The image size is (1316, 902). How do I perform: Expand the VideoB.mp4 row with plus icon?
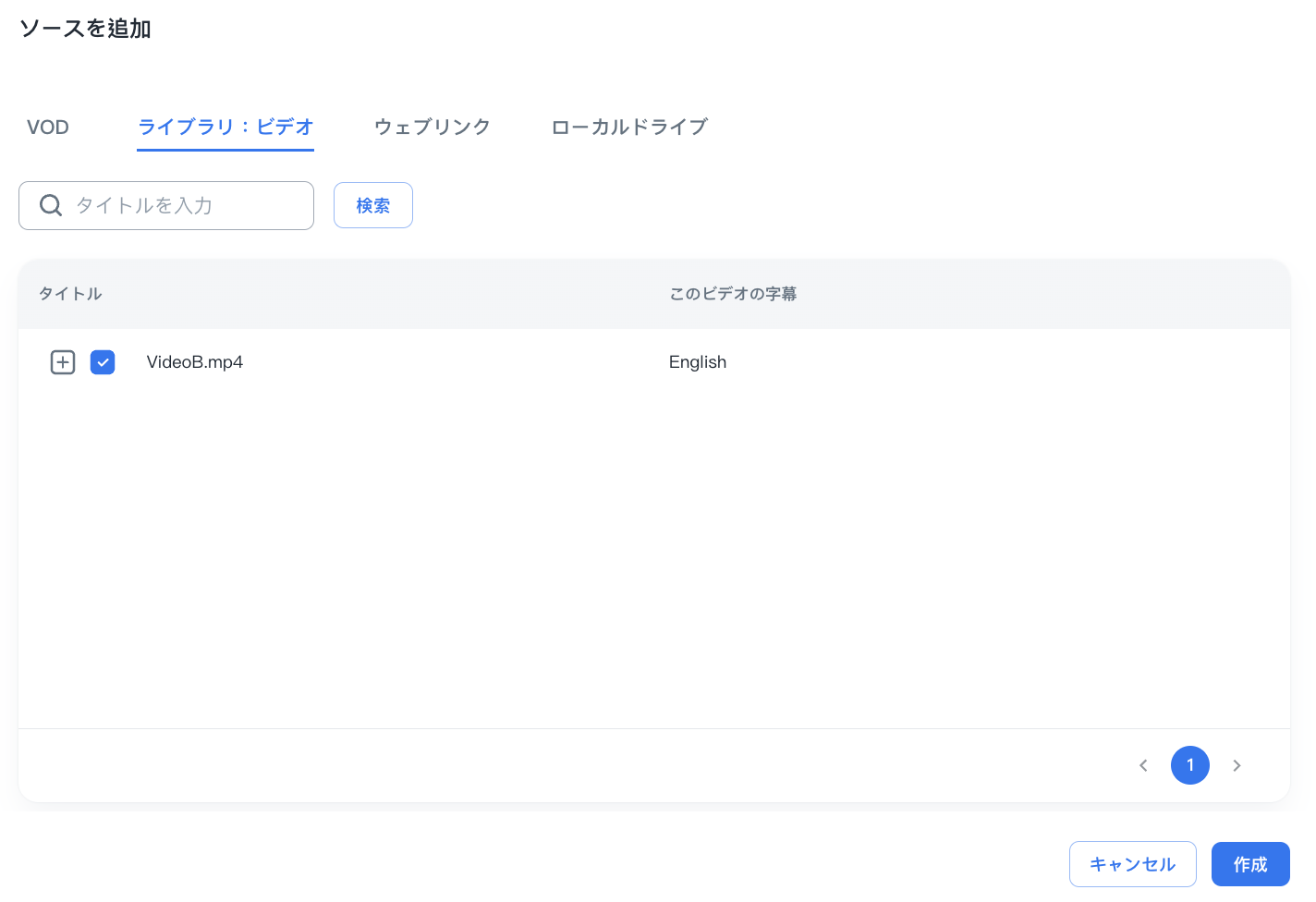point(63,362)
